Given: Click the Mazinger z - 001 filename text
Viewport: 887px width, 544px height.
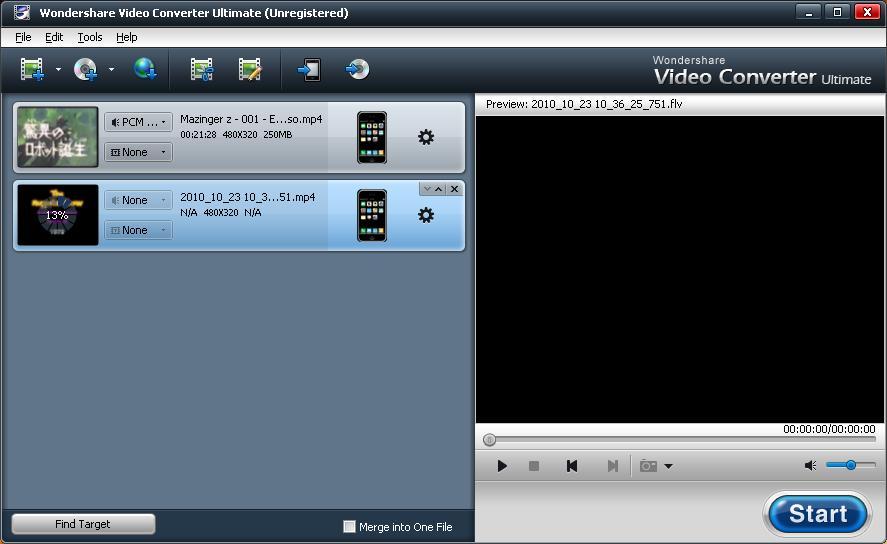Looking at the screenshot, I should [x=251, y=119].
